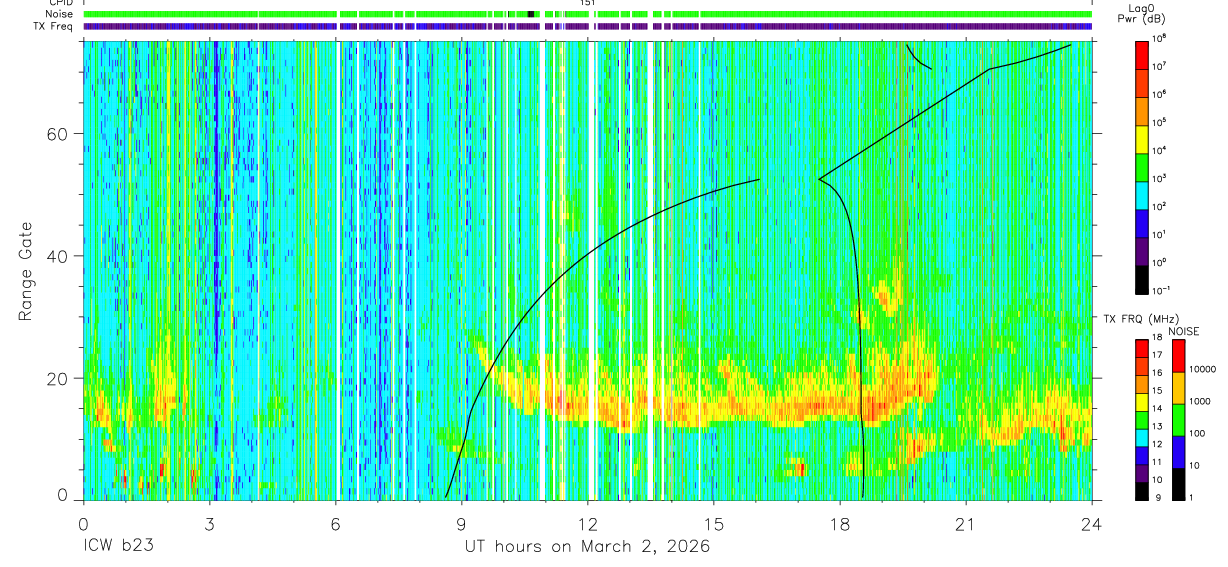Click the '15' tick on the UT hours axis
Screen dimensions: 1228x567
click(x=713, y=523)
